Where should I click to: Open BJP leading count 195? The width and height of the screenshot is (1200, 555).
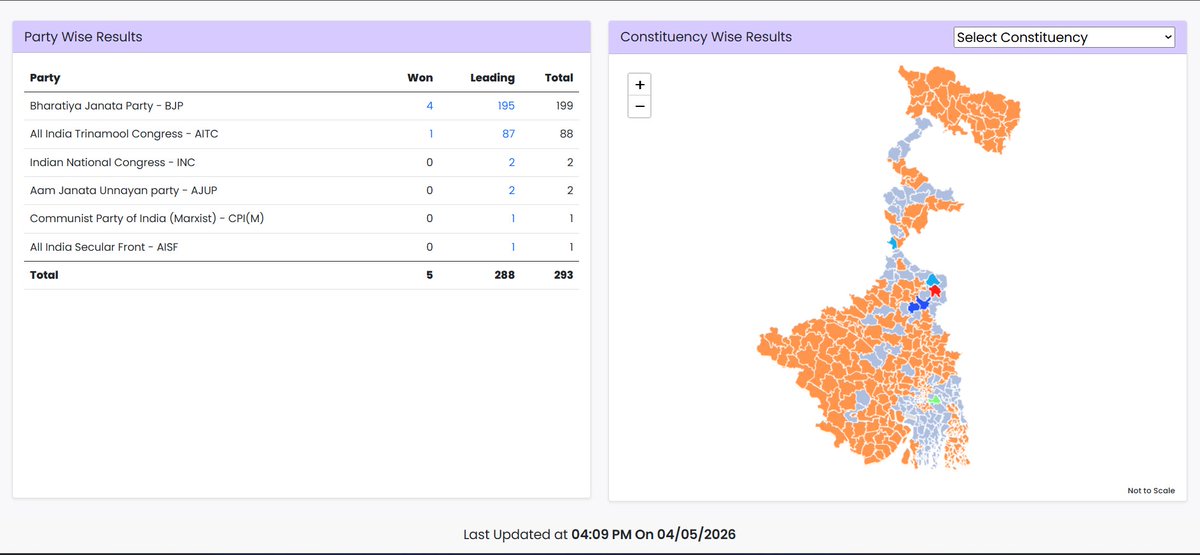click(x=506, y=105)
